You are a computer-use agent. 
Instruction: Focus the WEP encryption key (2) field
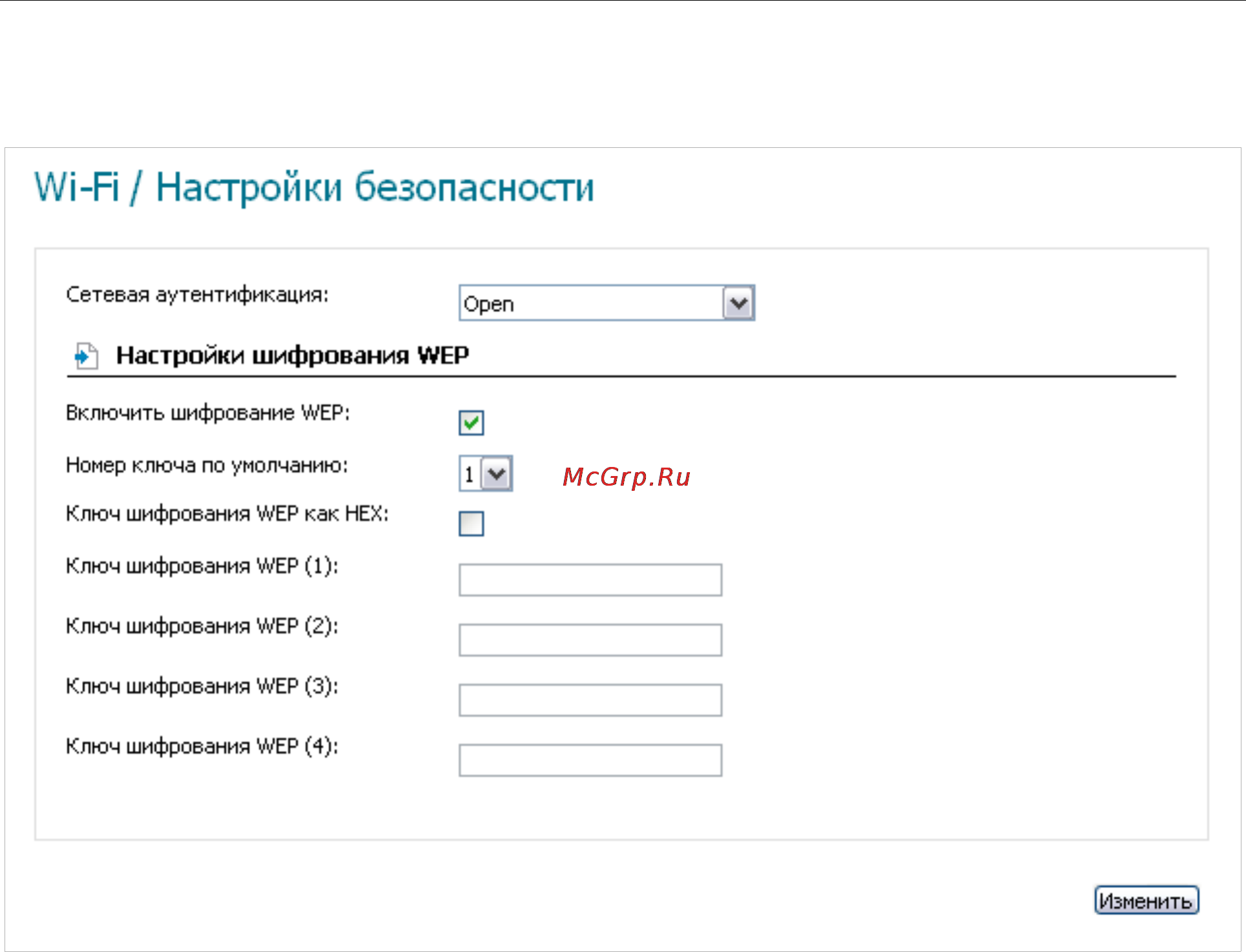(x=590, y=640)
